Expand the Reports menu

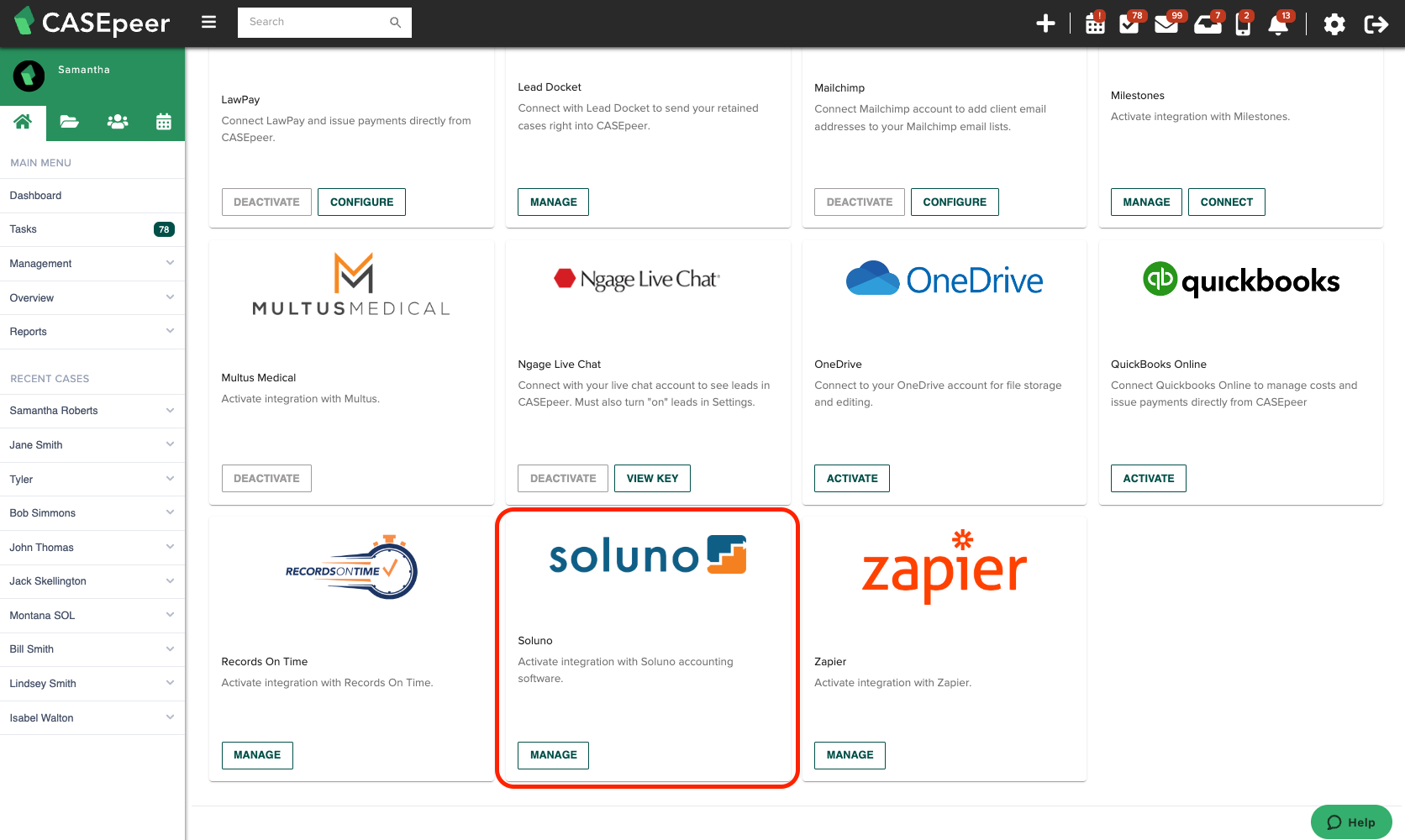[92, 332]
